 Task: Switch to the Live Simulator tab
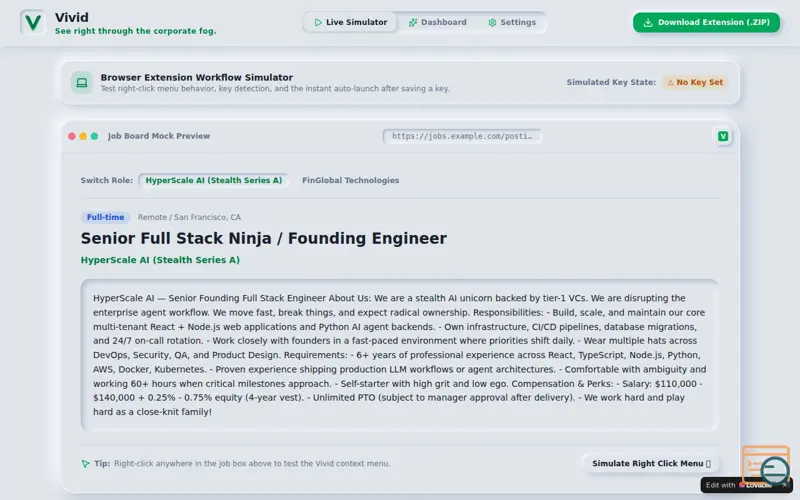pos(351,22)
